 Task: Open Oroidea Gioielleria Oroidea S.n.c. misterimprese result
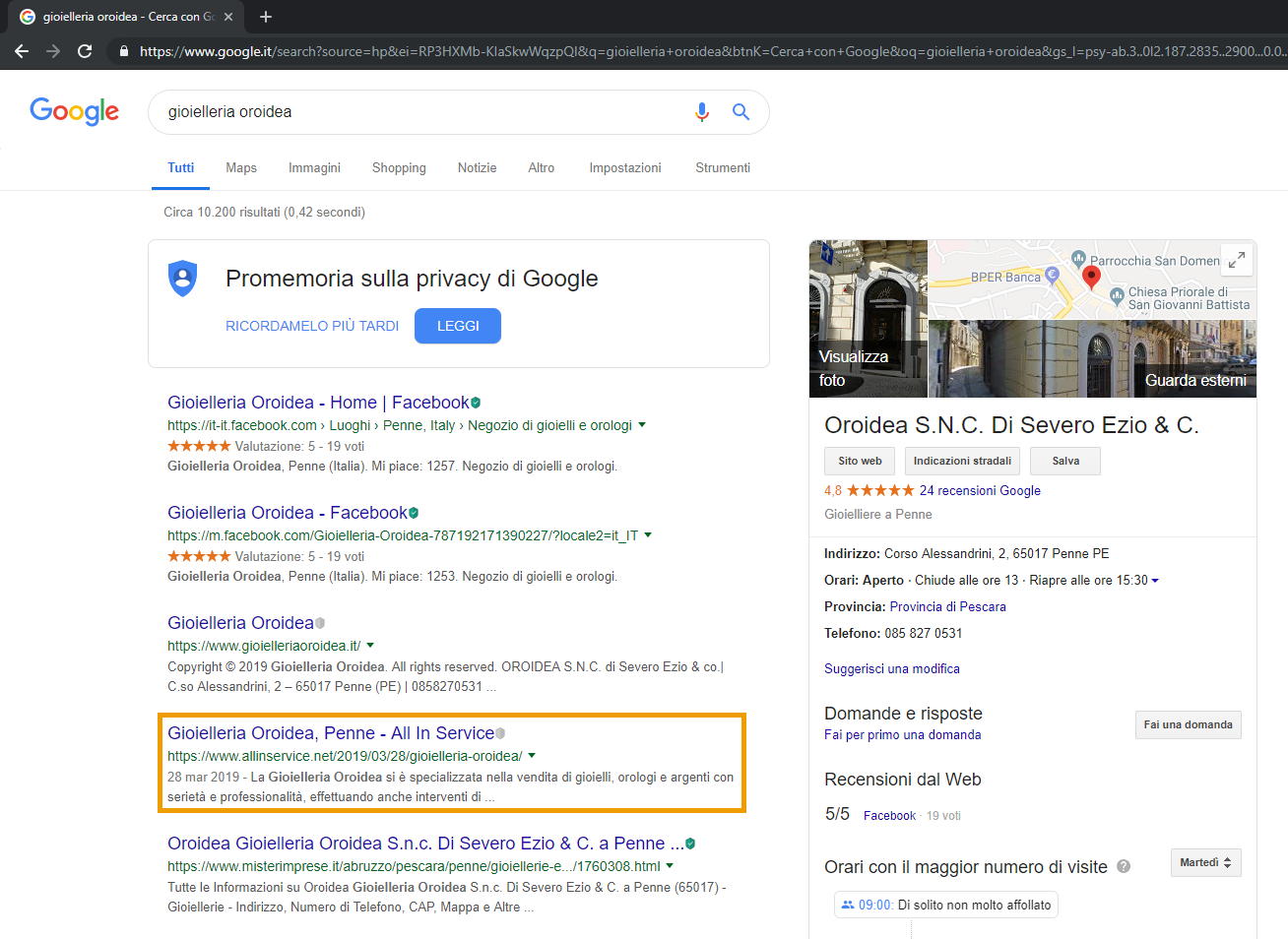tap(425, 844)
